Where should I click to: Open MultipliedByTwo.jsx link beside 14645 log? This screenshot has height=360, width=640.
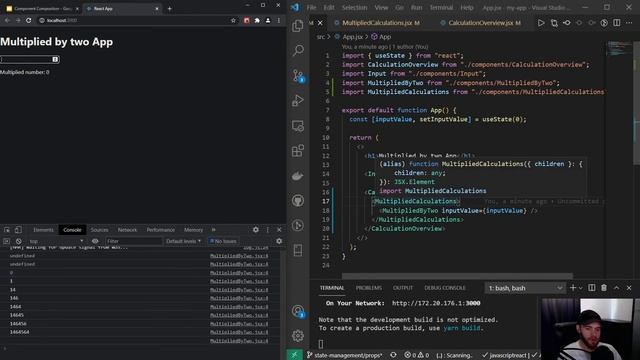click(x=239, y=315)
